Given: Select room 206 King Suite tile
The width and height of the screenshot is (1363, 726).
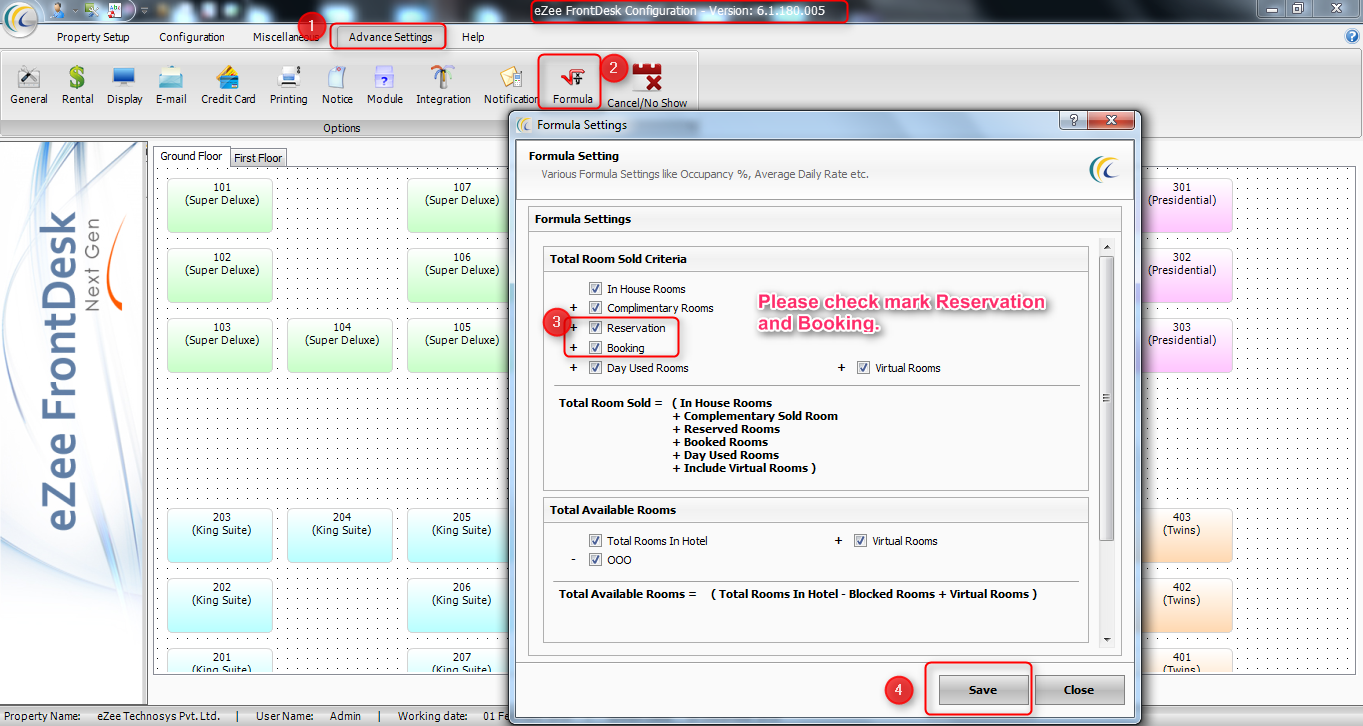Looking at the screenshot, I should 460,605.
